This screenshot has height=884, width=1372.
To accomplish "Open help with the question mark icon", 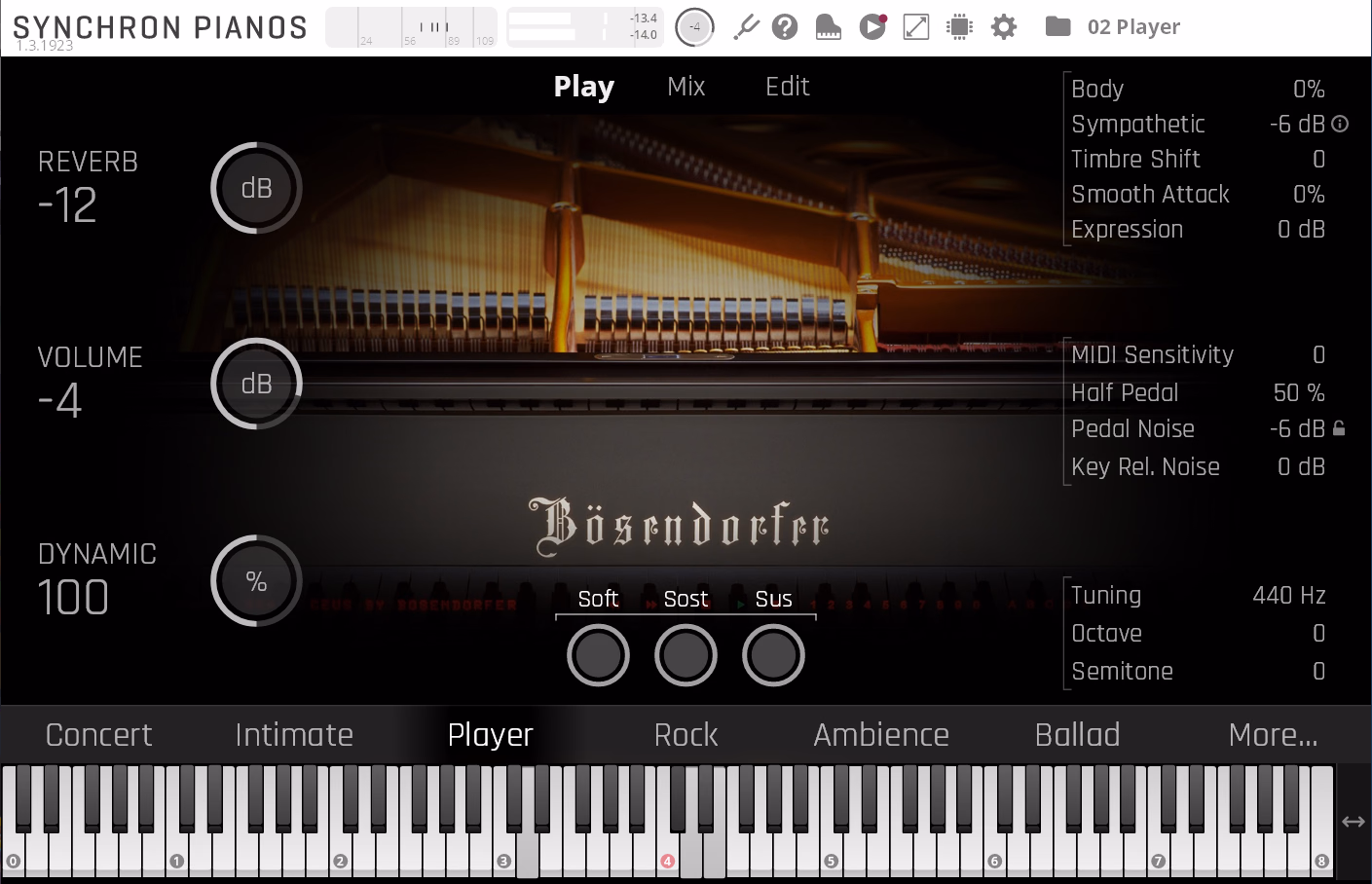I will [785, 26].
